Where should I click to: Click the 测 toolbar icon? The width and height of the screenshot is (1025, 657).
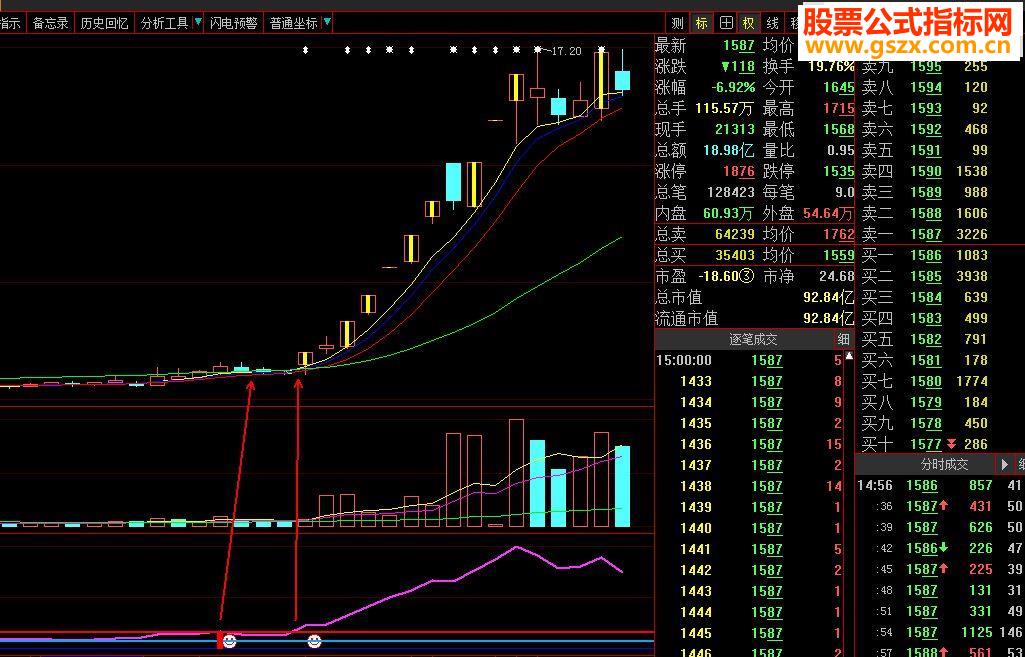pyautogui.click(x=677, y=24)
